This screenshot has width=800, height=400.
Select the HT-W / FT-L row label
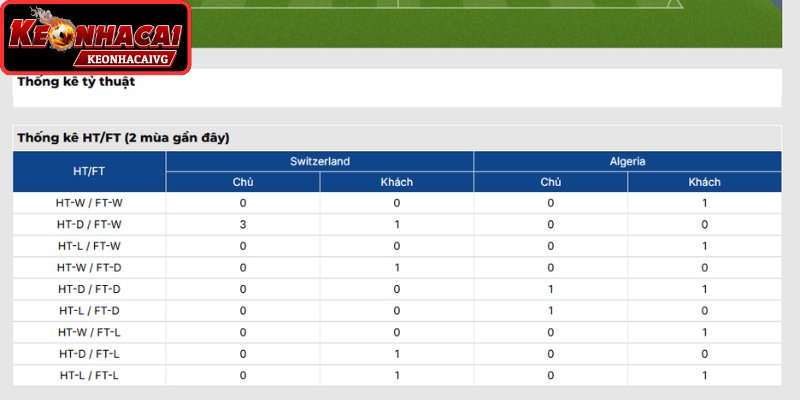click(89, 332)
